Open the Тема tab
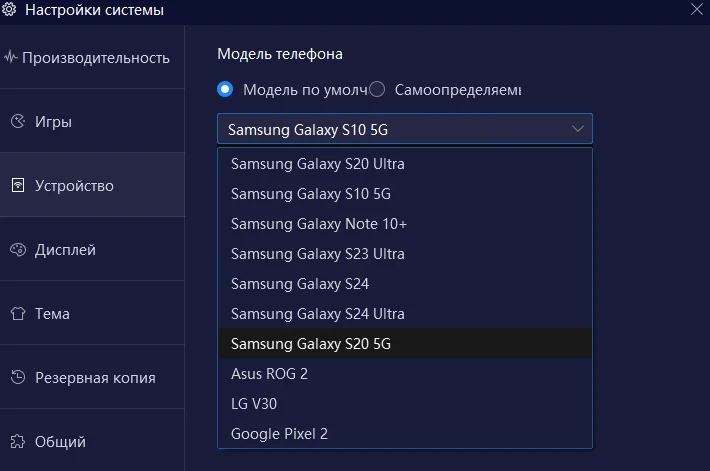Viewport: 710px width, 471px height. click(x=92, y=313)
